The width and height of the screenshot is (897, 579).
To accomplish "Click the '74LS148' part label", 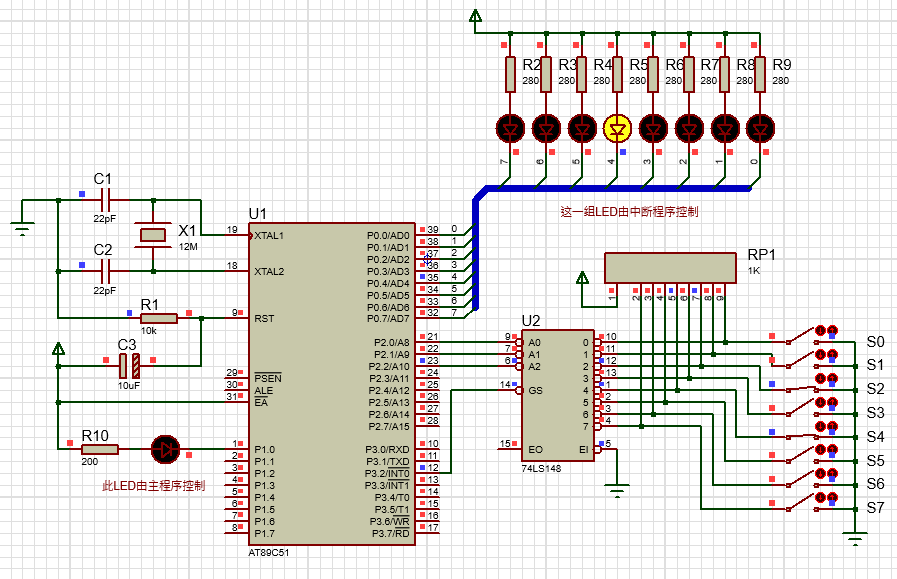I will click(541, 468).
